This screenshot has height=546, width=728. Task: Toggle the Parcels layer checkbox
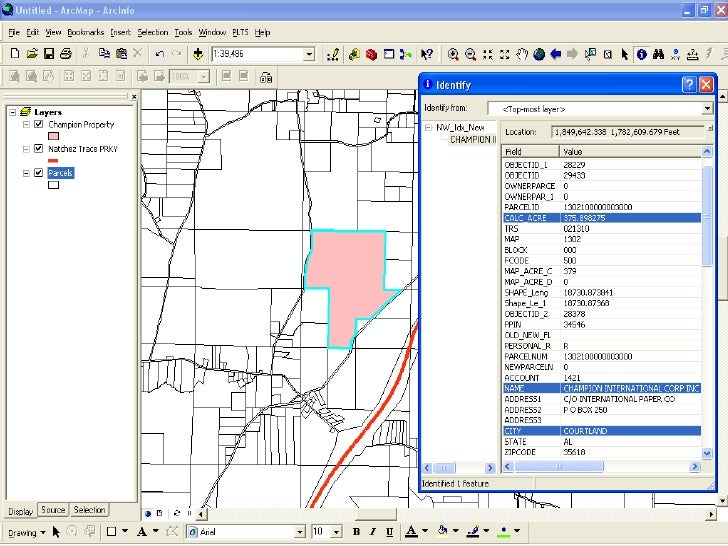click(39, 173)
